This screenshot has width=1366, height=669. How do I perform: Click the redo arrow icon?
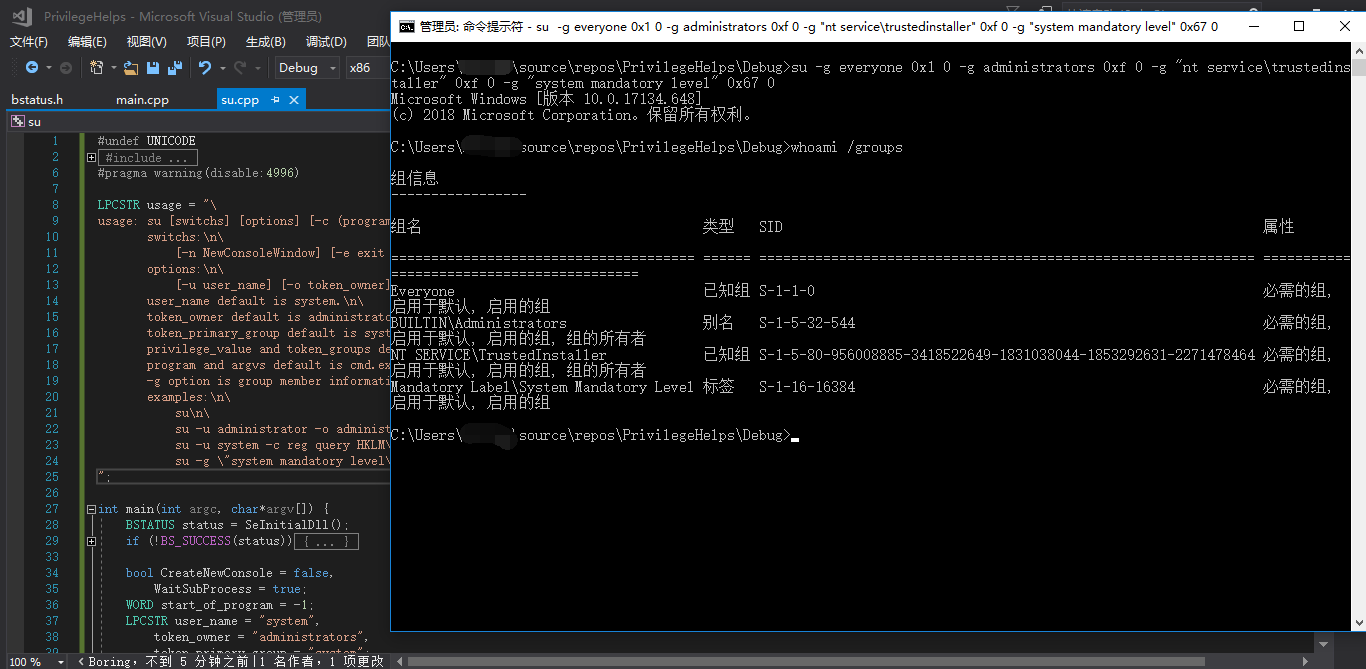tap(239, 68)
